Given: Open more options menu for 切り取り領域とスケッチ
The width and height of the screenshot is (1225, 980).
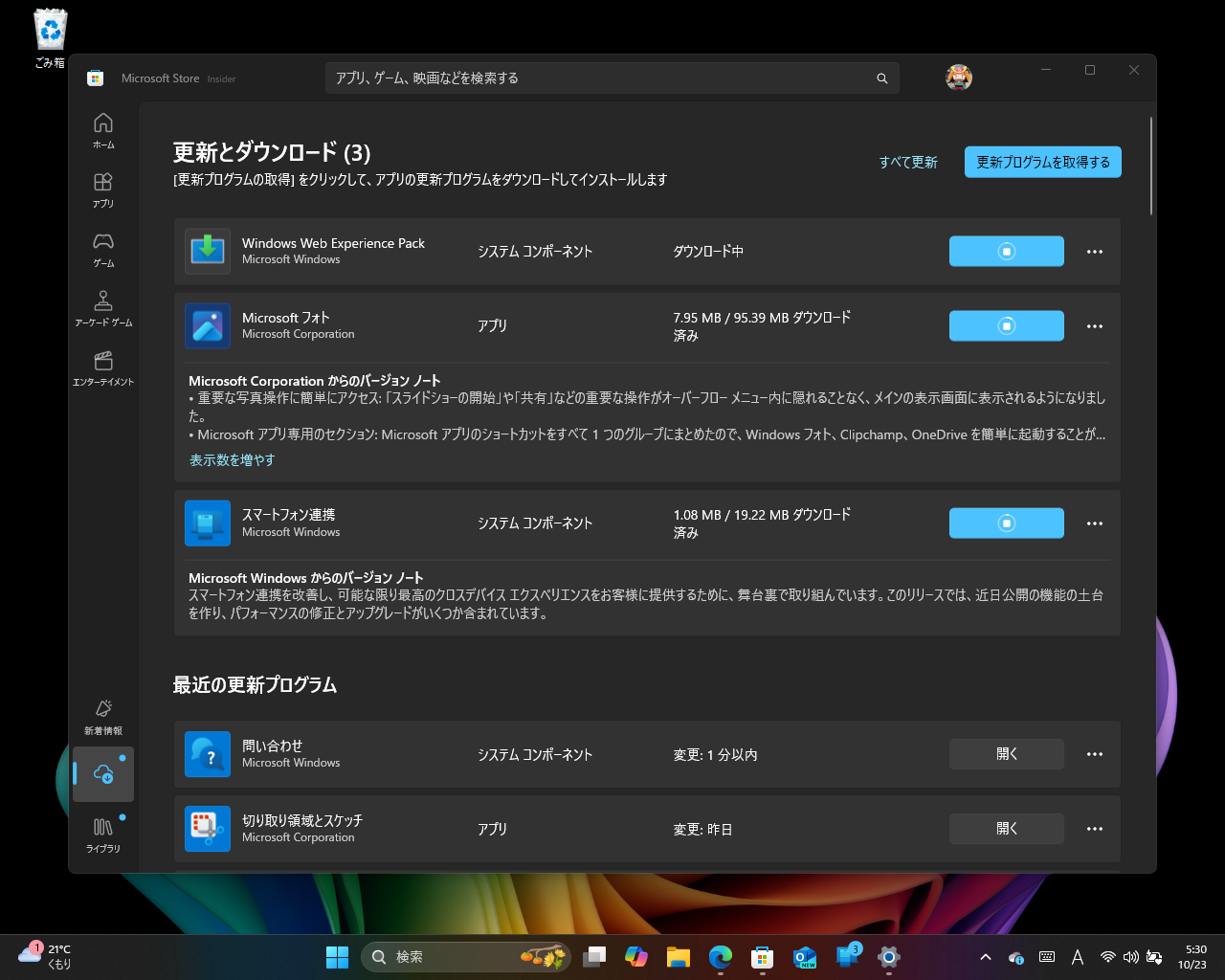Looking at the screenshot, I should [1094, 829].
